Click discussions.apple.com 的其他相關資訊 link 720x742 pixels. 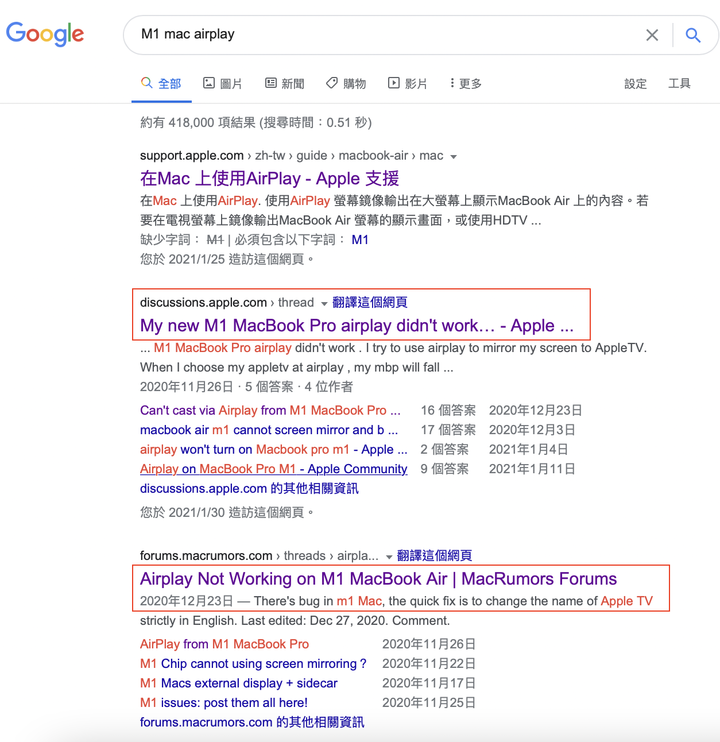tap(249, 488)
